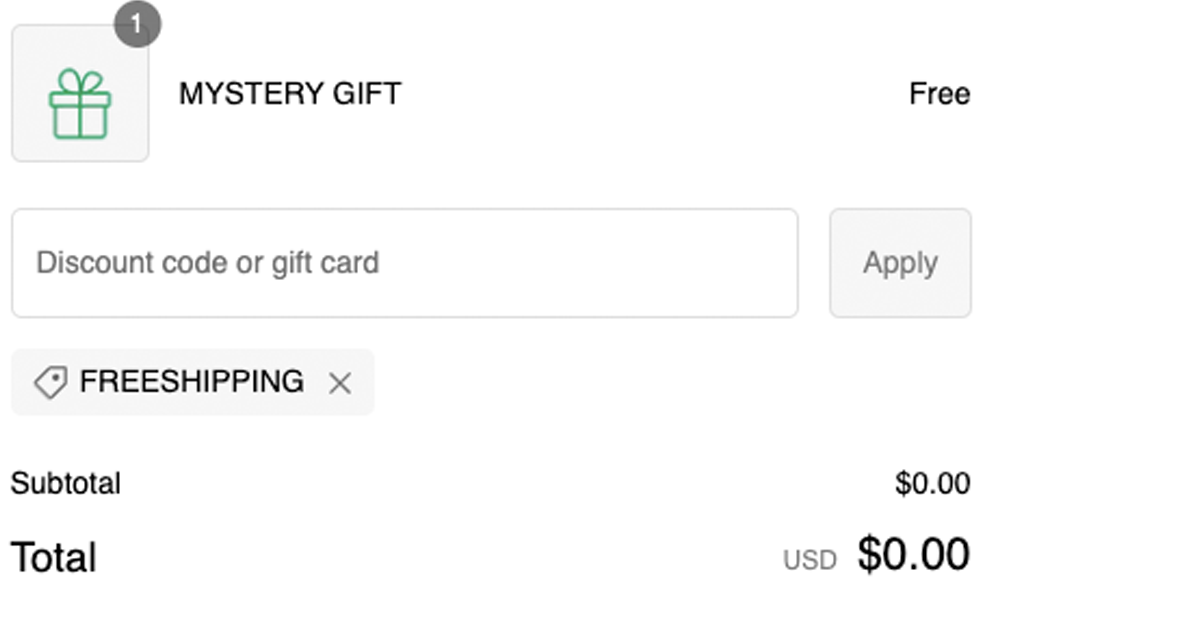Click the Free price label
The image size is (1200, 630).
click(939, 93)
